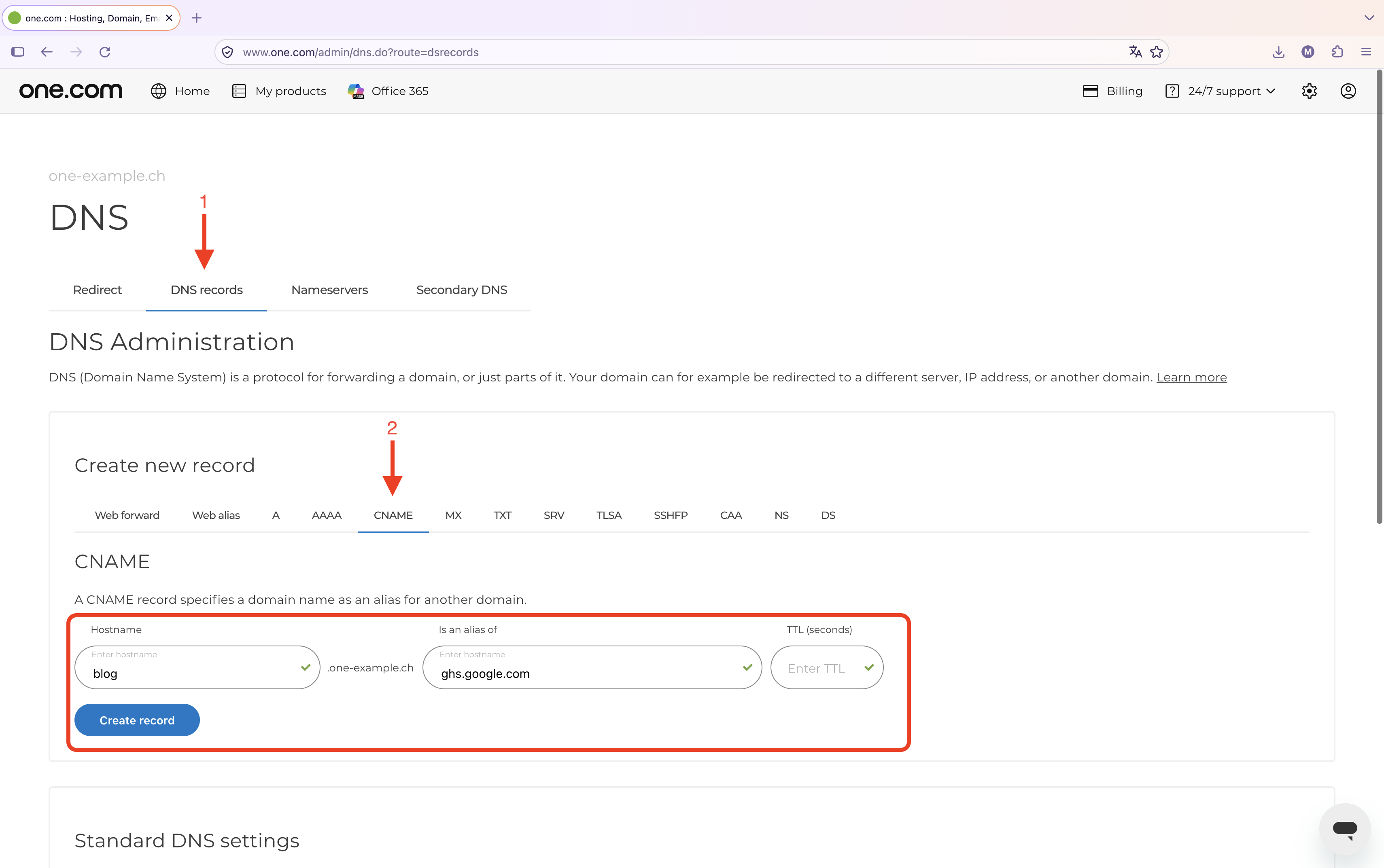Click the alias field with ghs.google.com
The height and width of the screenshot is (868, 1384).
592,667
